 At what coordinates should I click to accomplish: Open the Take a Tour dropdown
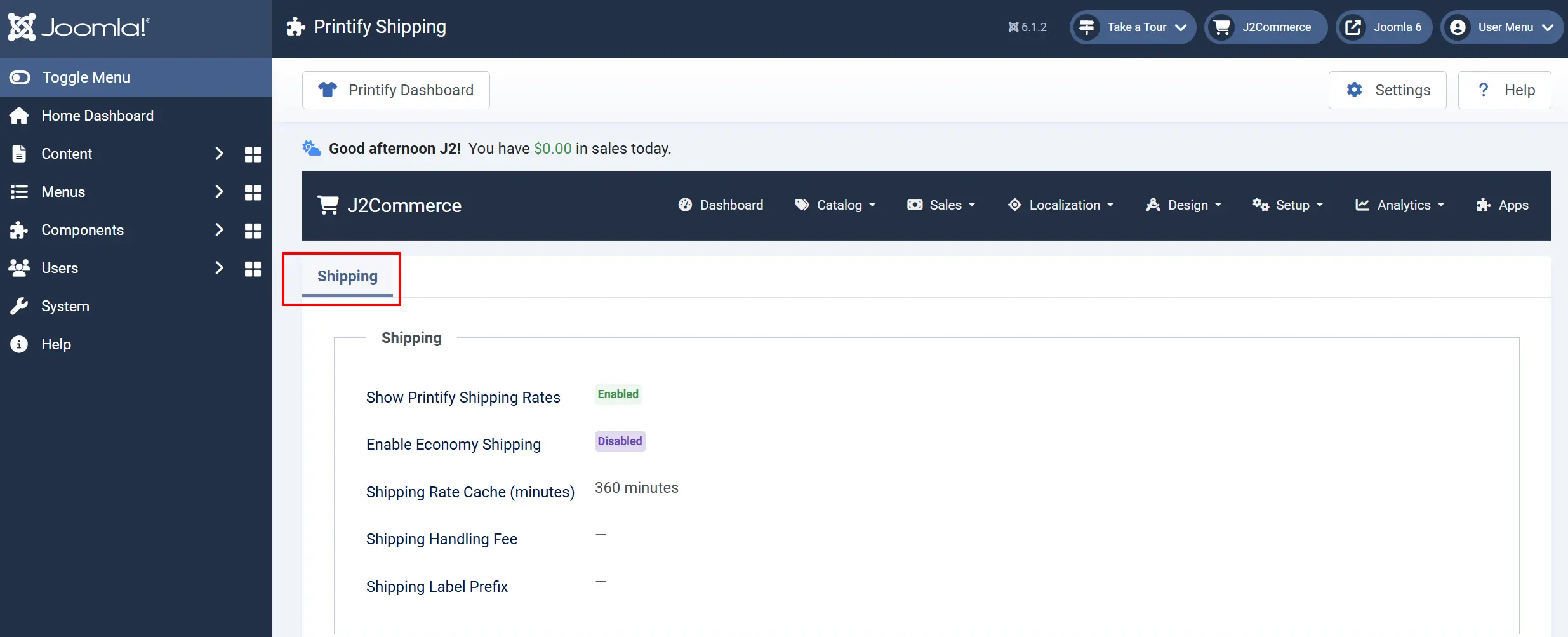point(1133,27)
